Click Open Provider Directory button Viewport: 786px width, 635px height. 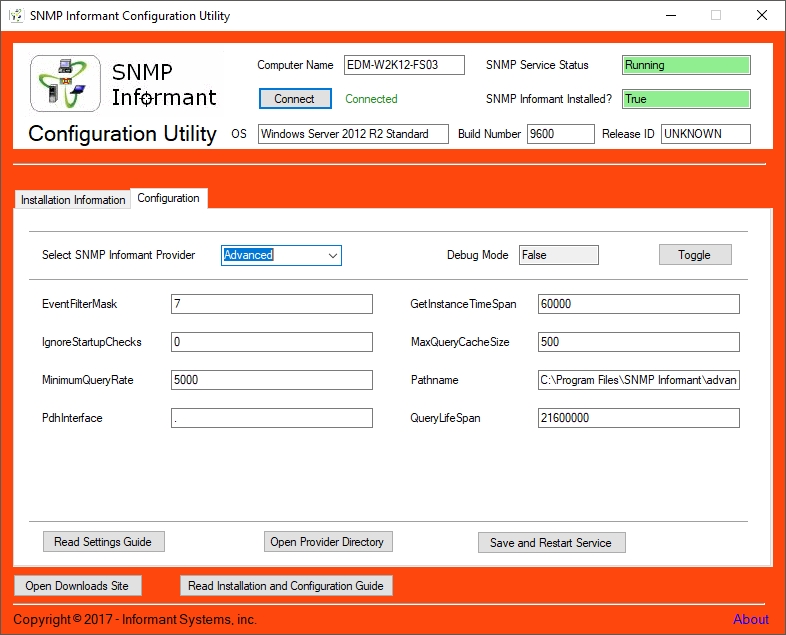click(328, 542)
